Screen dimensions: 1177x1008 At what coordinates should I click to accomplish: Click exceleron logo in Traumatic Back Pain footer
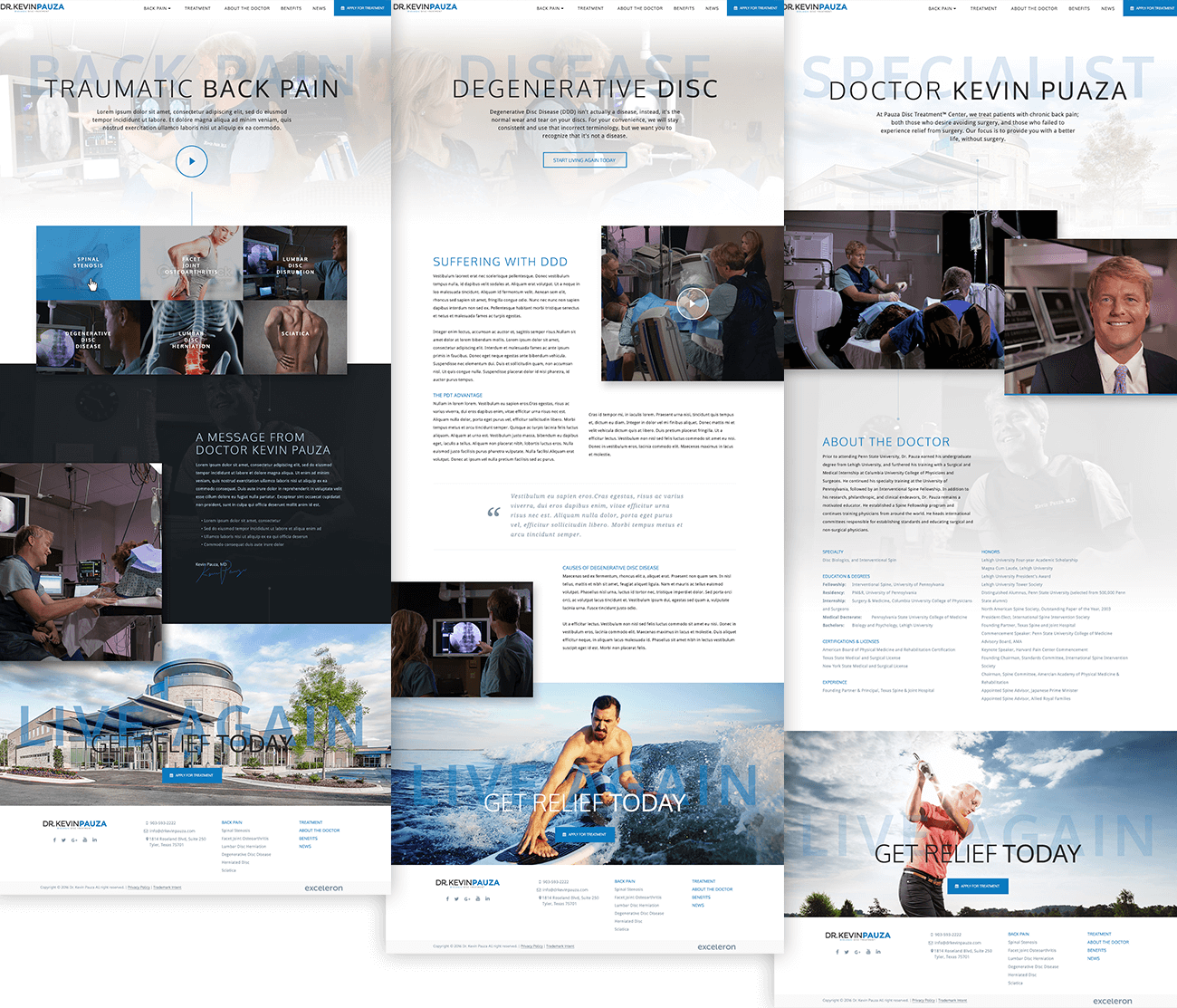pos(323,888)
